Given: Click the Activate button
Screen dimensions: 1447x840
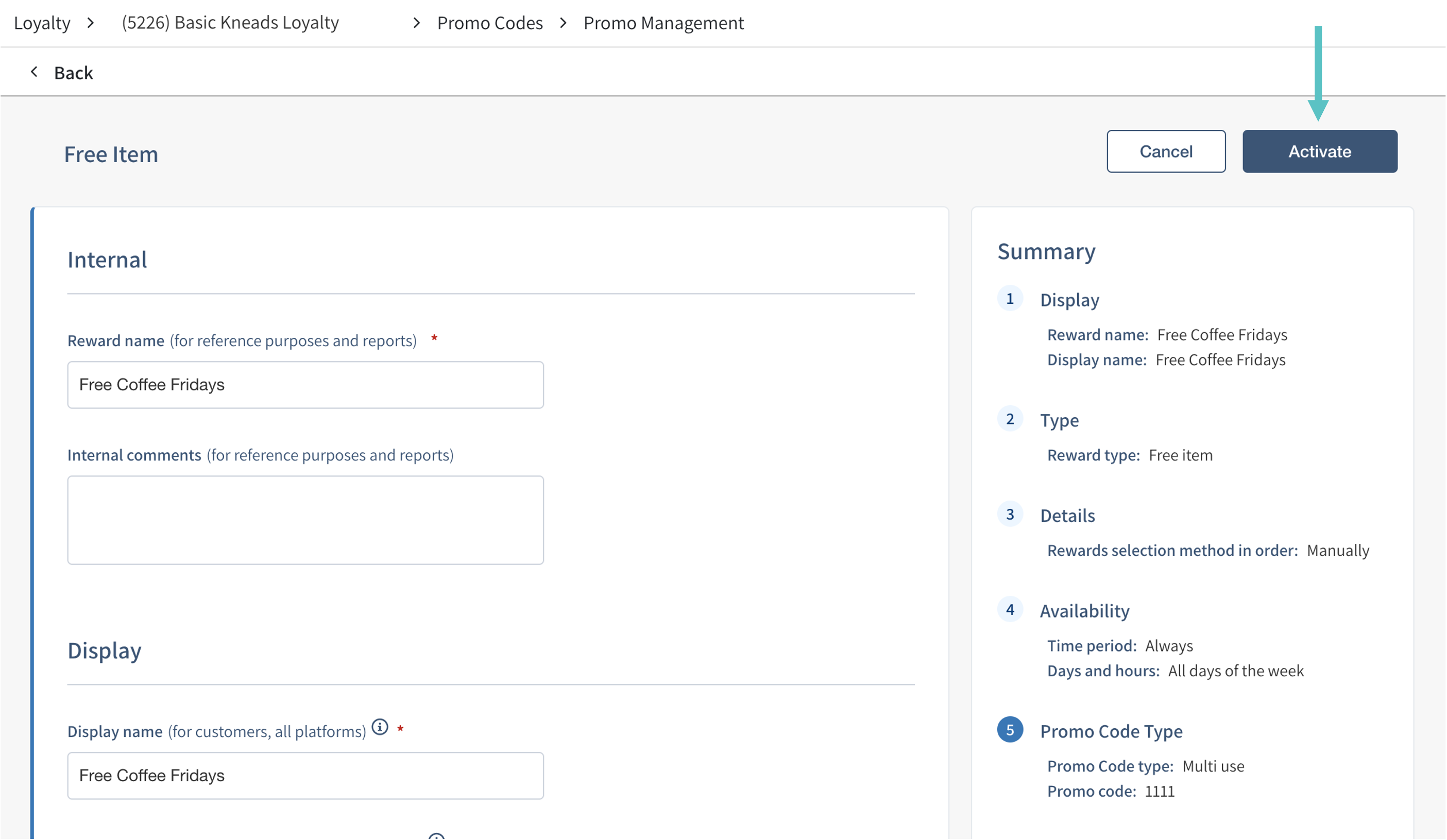Looking at the screenshot, I should [x=1319, y=151].
